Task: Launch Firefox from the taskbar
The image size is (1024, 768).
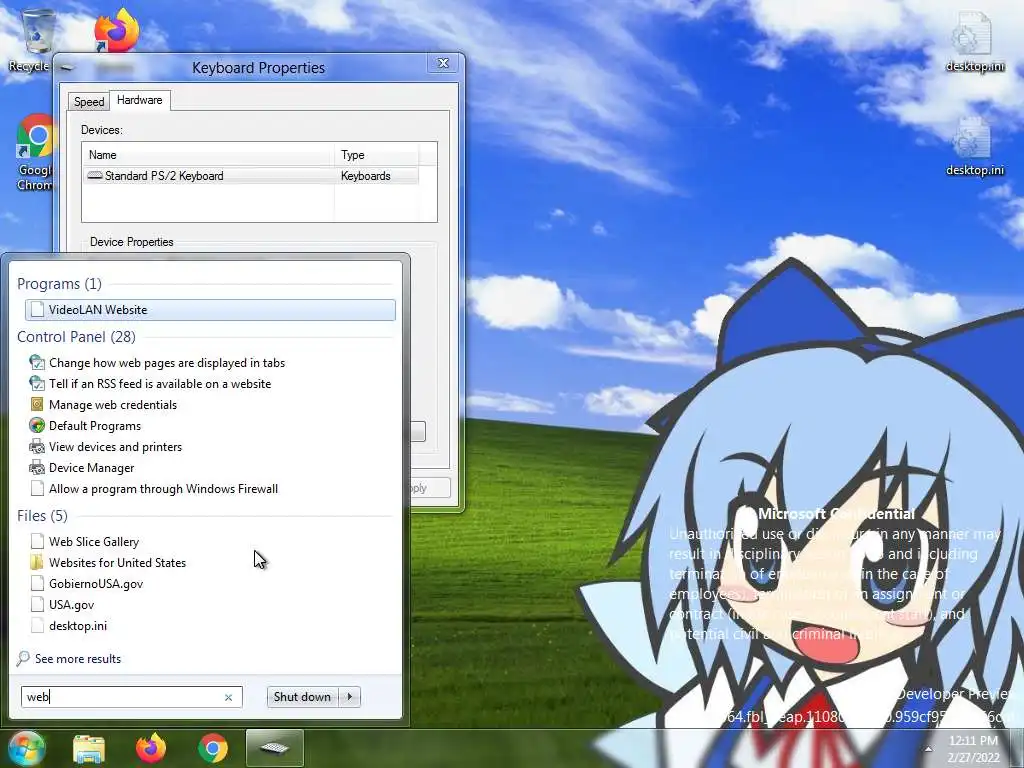Action: pos(151,748)
